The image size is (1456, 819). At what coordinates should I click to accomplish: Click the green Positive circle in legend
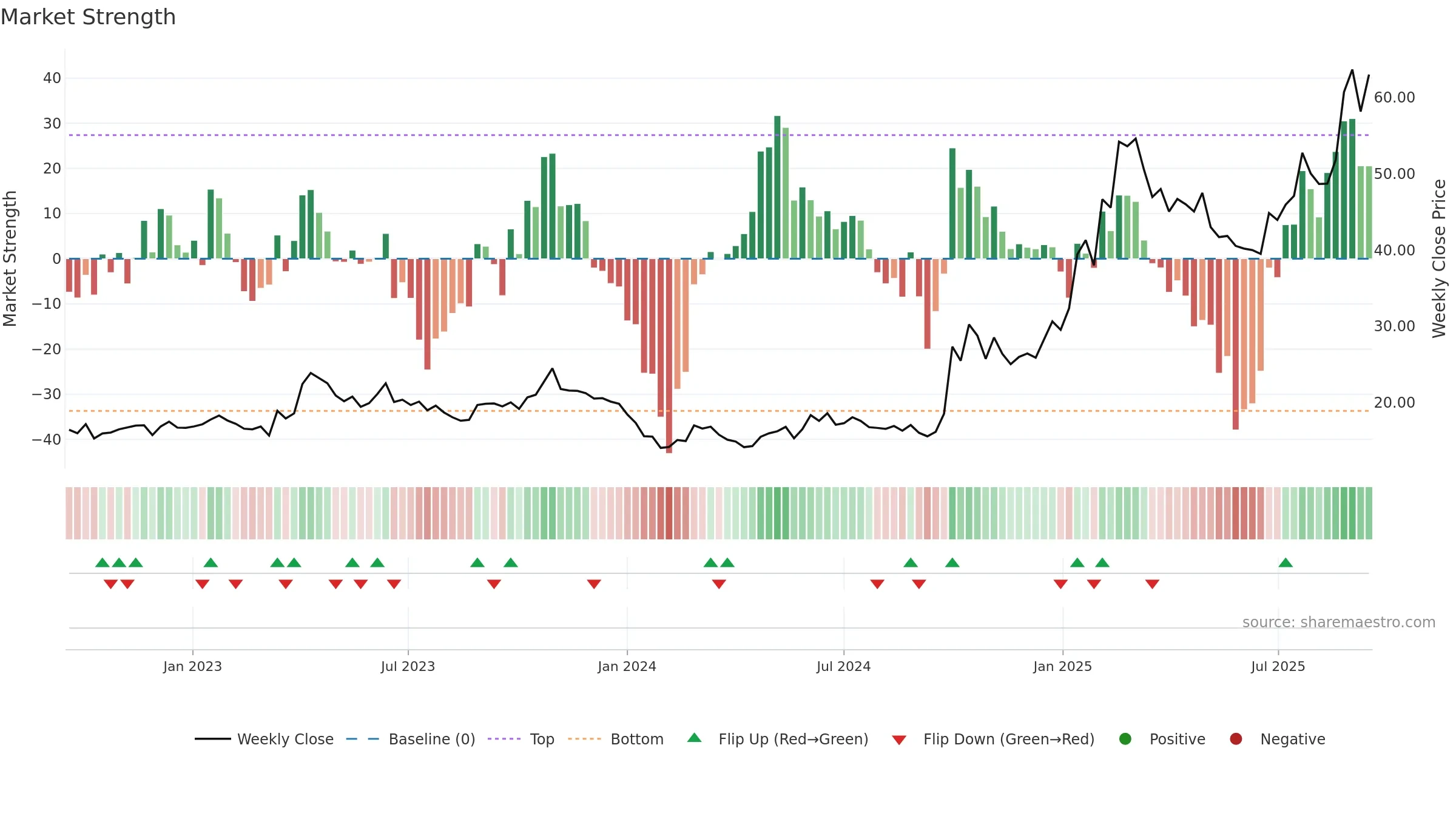pos(1125,739)
